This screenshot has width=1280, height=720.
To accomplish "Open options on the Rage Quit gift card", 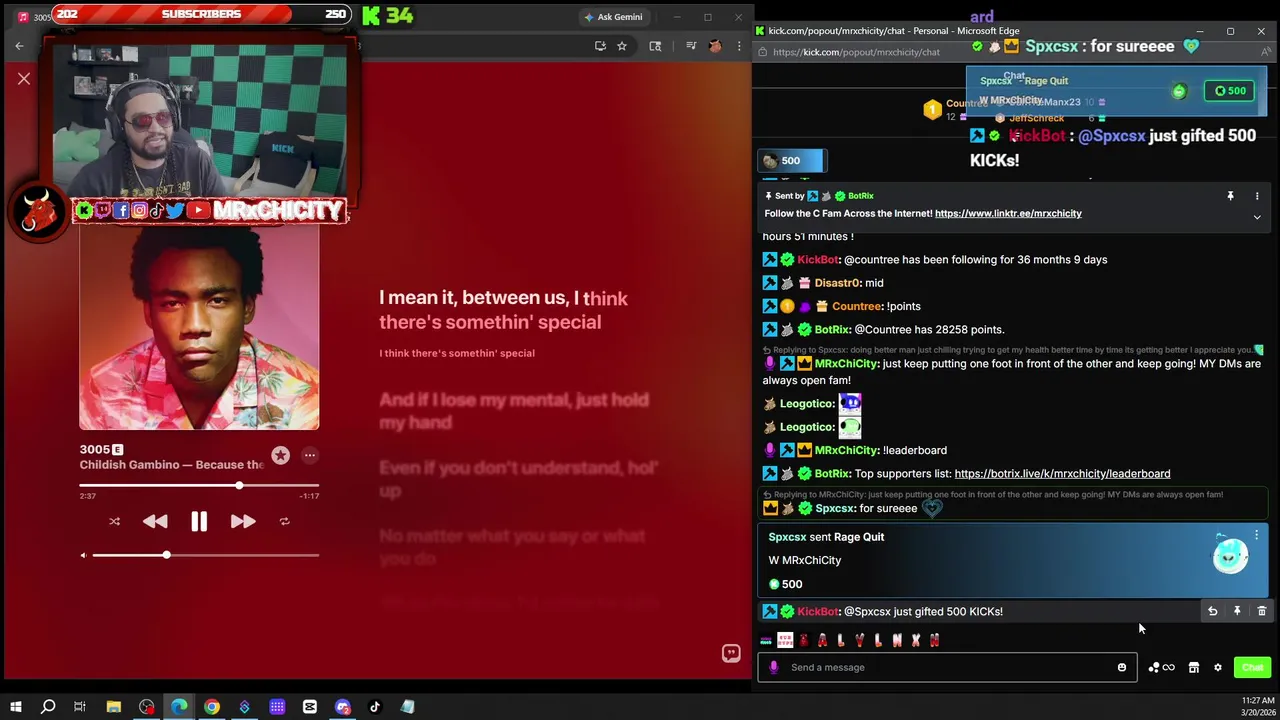I will 1256,536.
